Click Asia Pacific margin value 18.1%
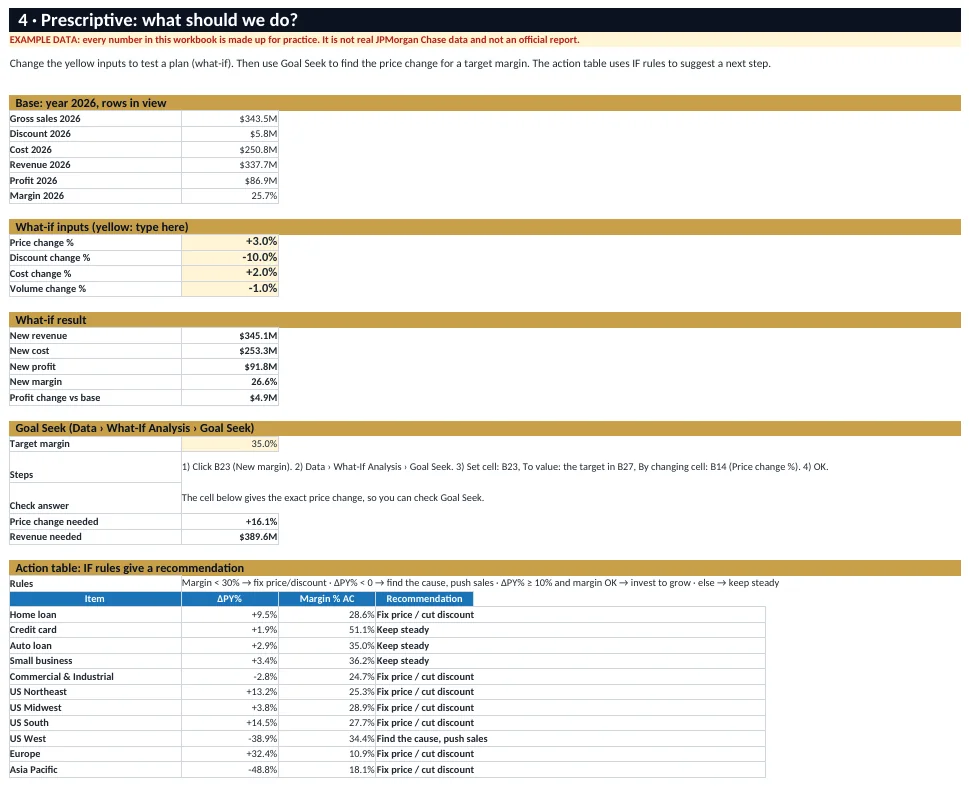 (x=327, y=770)
